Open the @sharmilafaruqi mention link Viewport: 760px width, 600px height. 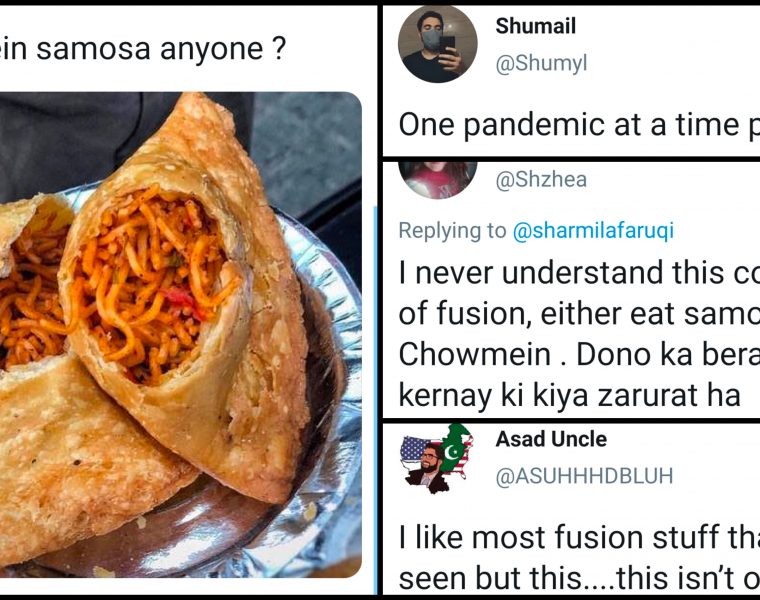(593, 231)
